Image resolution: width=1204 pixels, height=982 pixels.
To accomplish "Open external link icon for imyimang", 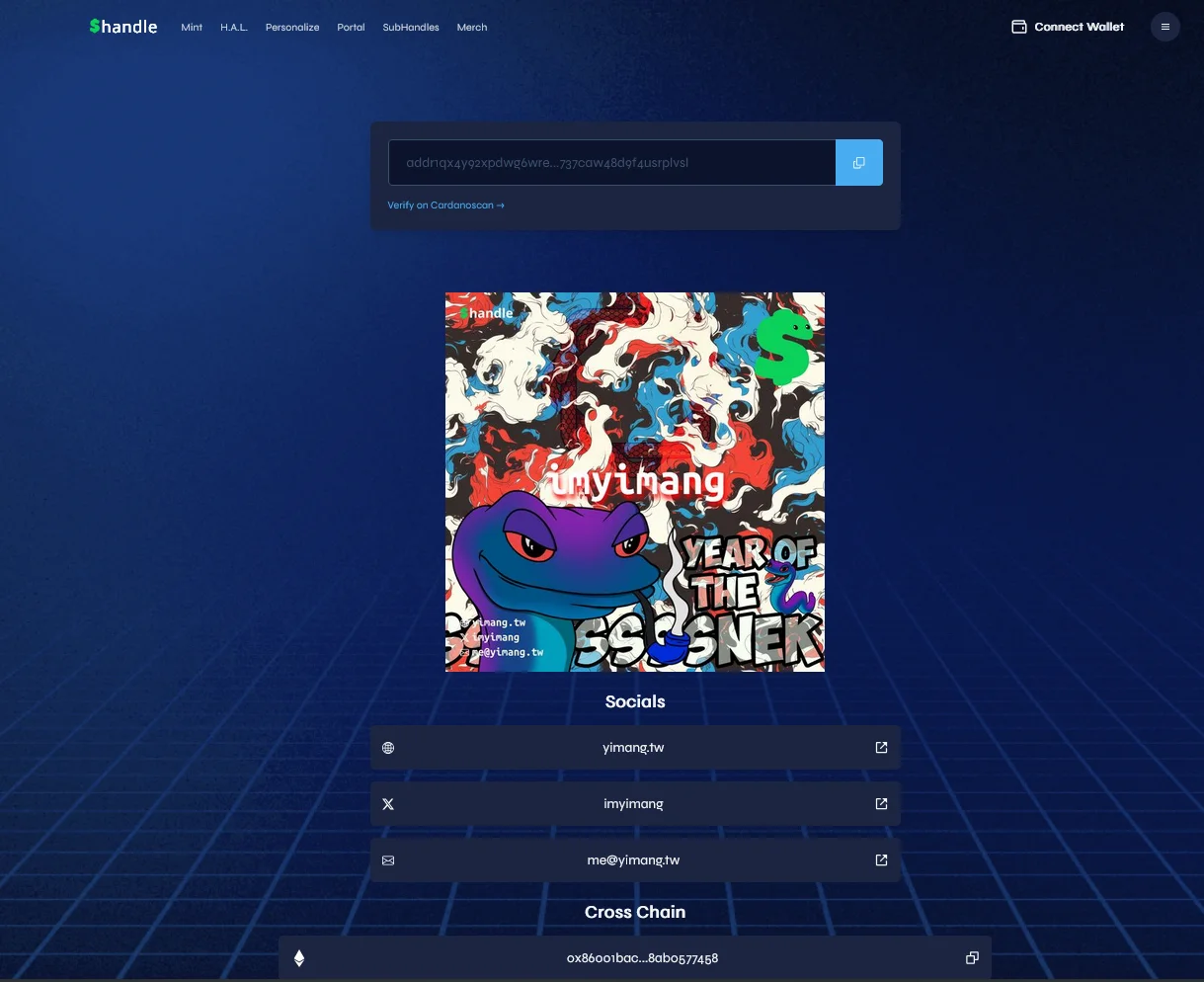I will pyautogui.click(x=881, y=804).
